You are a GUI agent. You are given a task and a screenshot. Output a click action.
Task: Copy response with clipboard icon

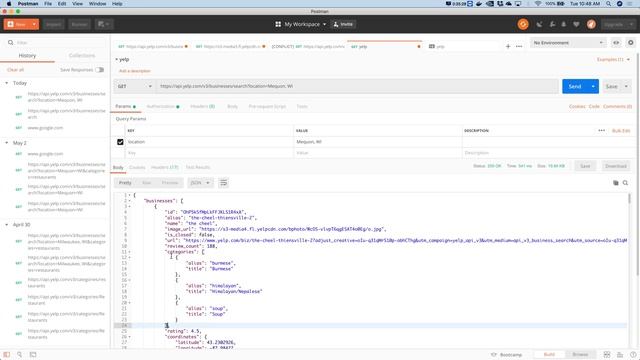tap(616, 183)
